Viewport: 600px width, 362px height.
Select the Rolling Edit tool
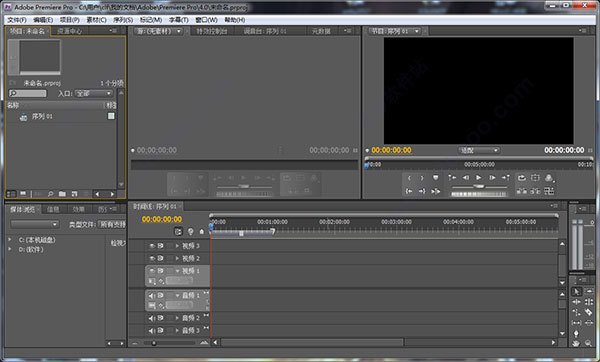[x=589, y=302]
